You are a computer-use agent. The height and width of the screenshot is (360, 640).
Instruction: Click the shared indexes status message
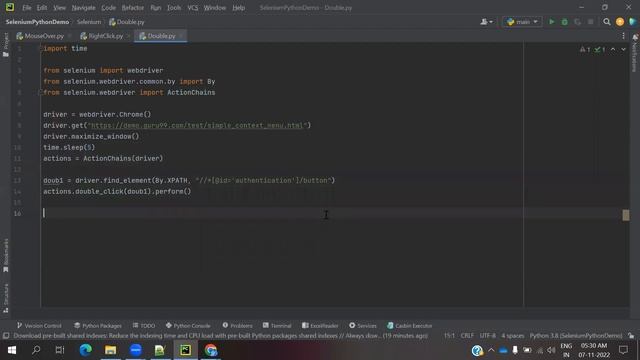click(220, 336)
